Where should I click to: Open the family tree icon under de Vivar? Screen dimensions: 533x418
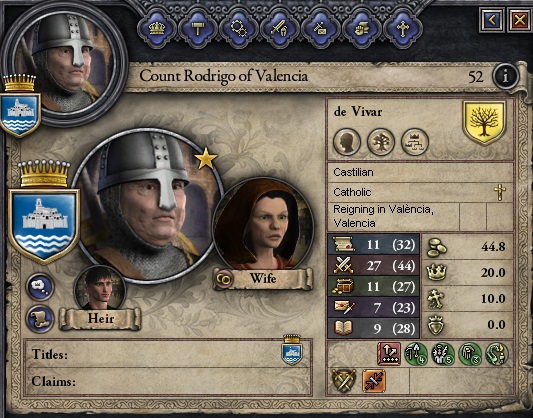(x=381, y=142)
